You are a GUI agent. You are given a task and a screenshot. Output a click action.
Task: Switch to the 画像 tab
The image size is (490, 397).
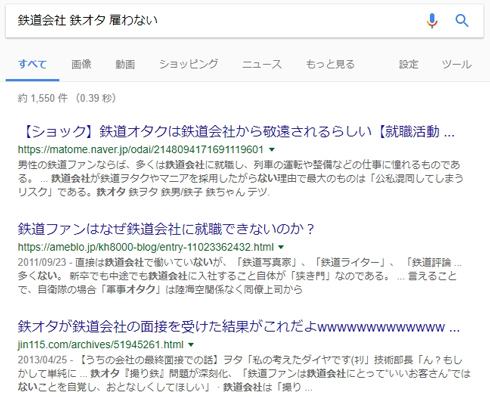81,64
